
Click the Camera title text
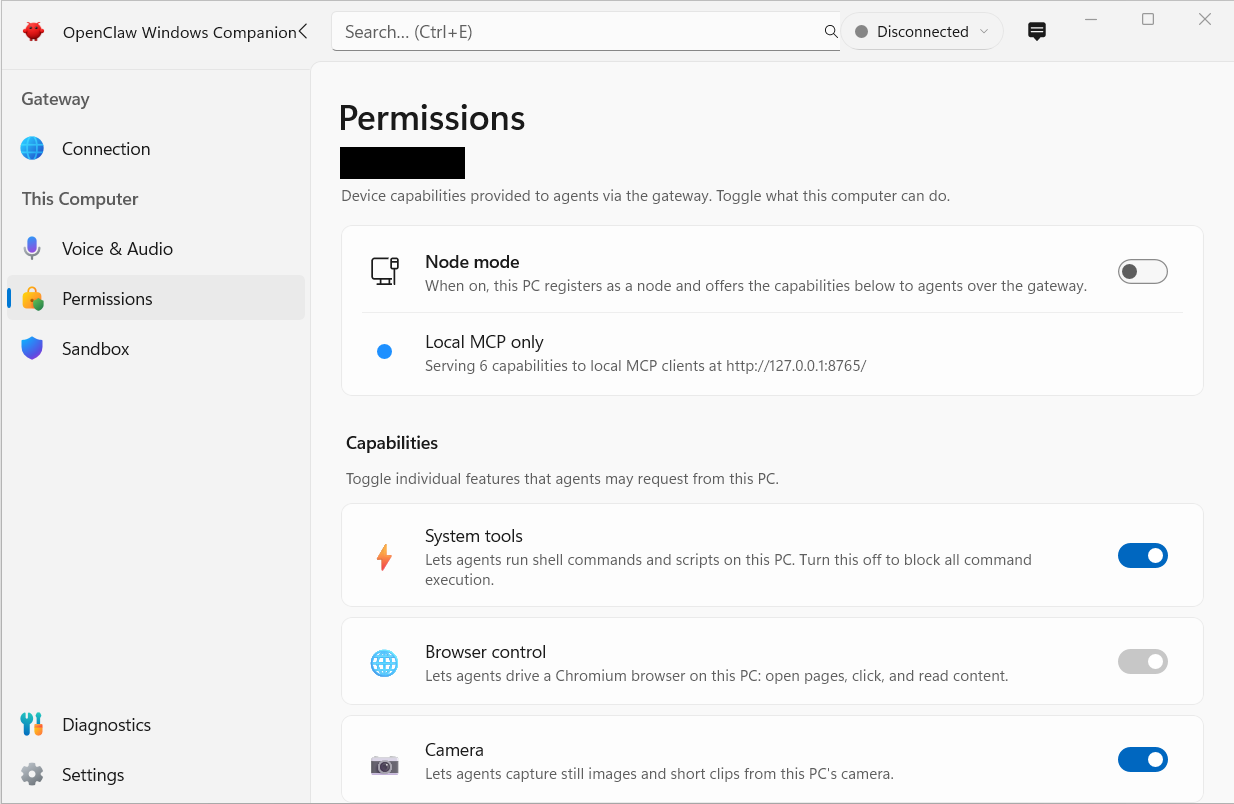454,749
